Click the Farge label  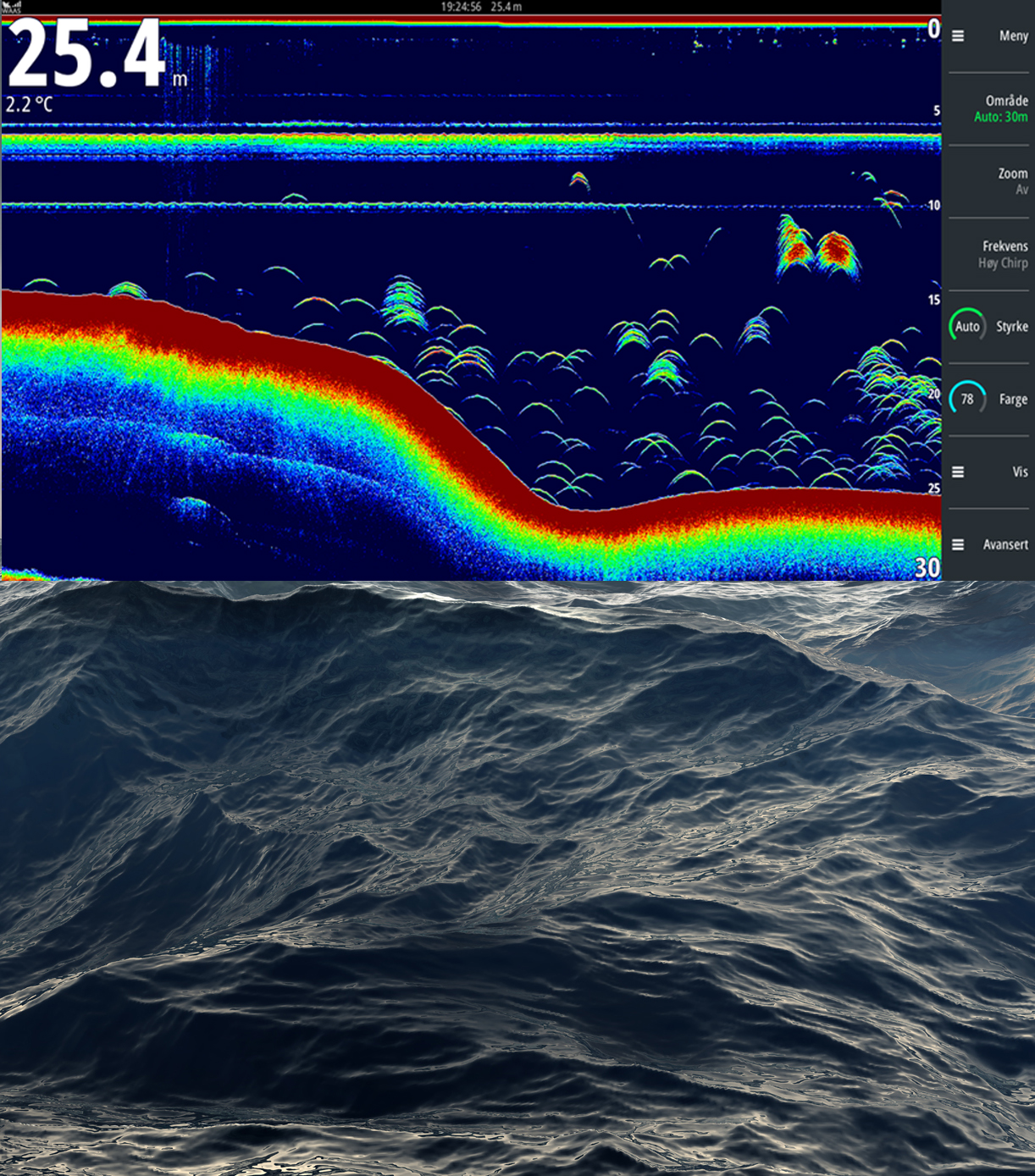point(1013,400)
